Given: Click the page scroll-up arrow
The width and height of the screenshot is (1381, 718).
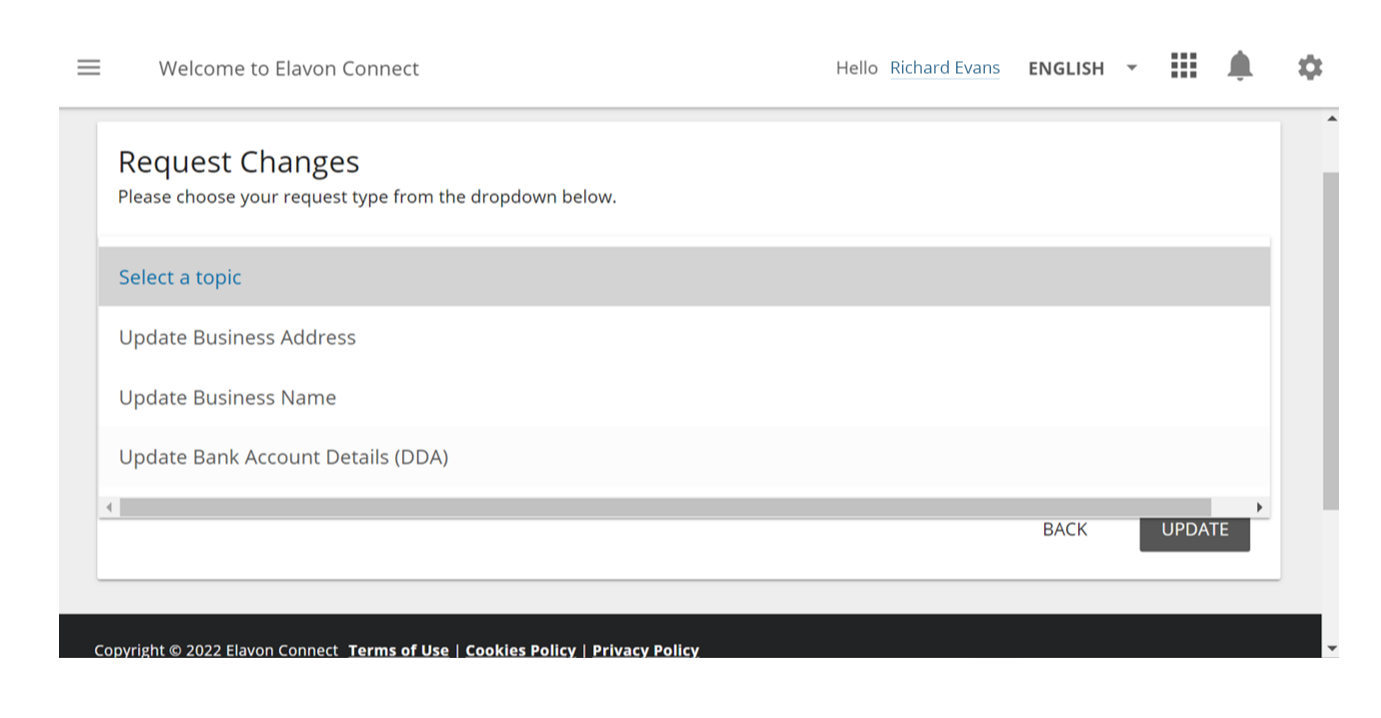Looking at the screenshot, I should 1330,119.
